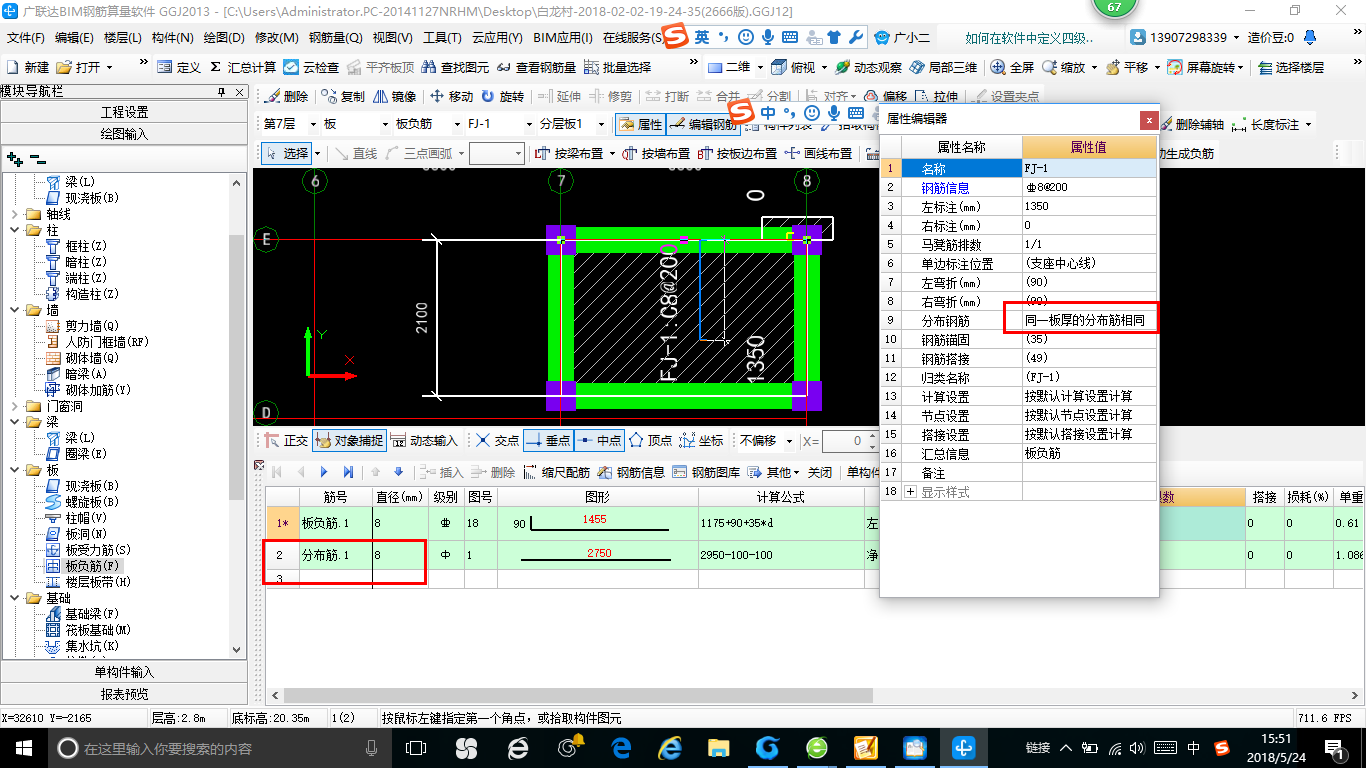Toggle 顶点 vertex snap
Screen dimensions: 1366x768
(x=650, y=440)
